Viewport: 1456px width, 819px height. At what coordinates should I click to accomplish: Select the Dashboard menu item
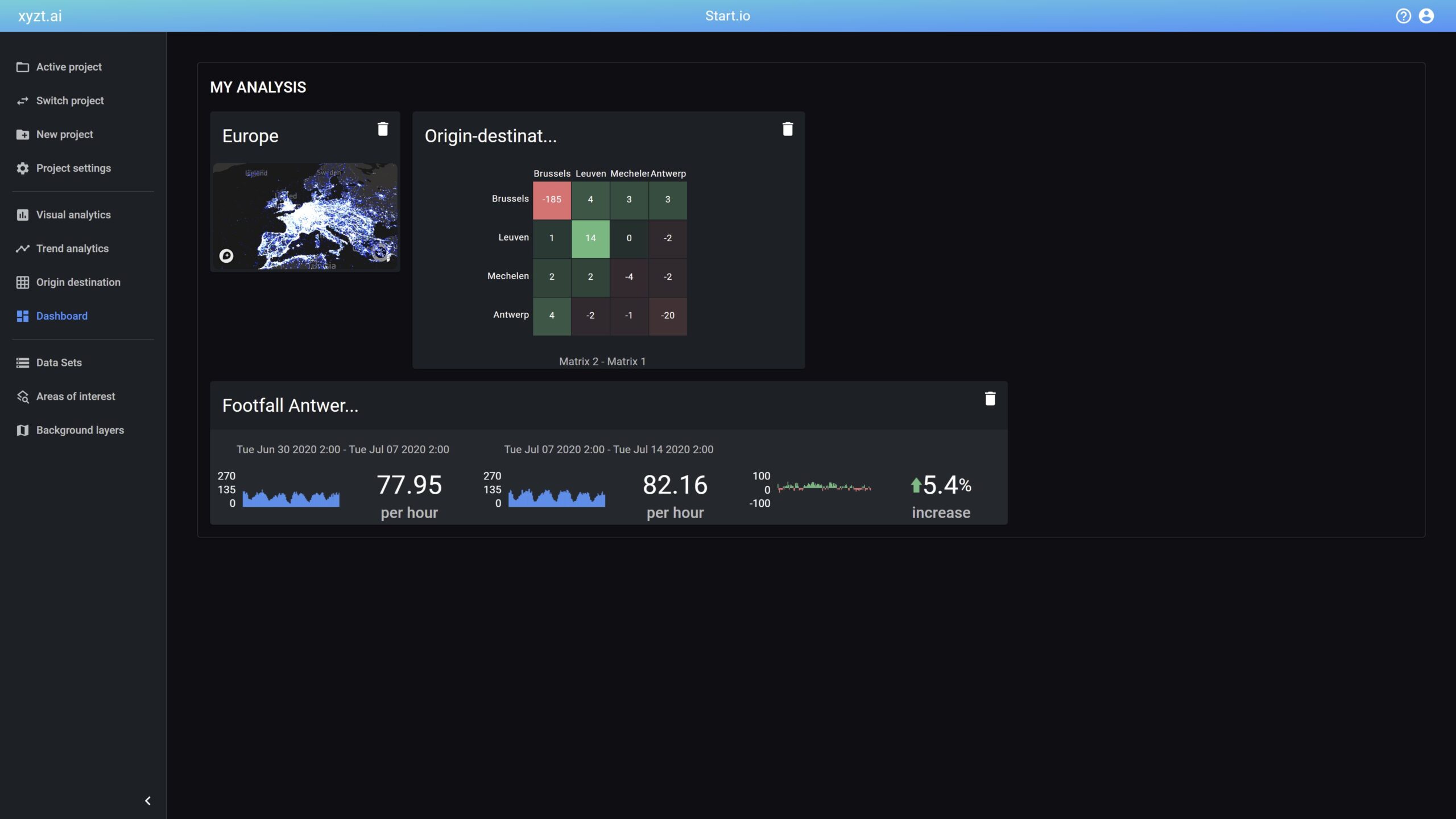[61, 316]
